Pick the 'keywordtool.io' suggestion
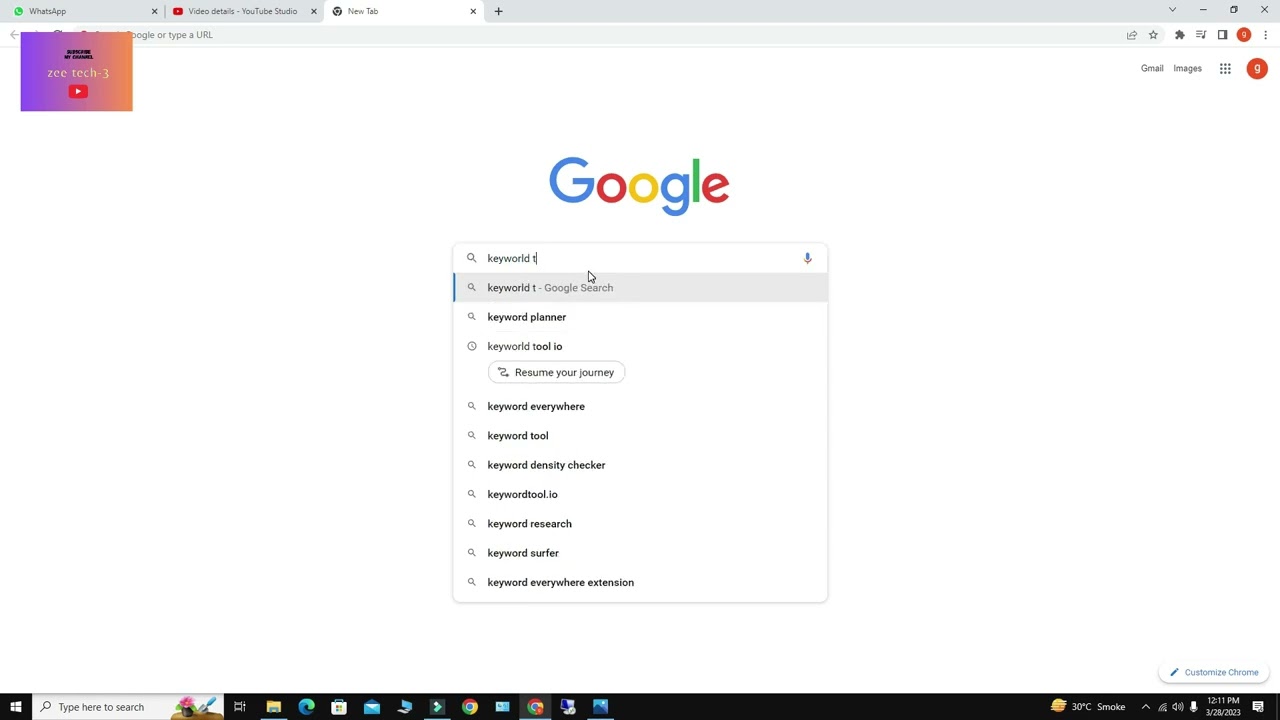The image size is (1280, 720). (x=640, y=494)
